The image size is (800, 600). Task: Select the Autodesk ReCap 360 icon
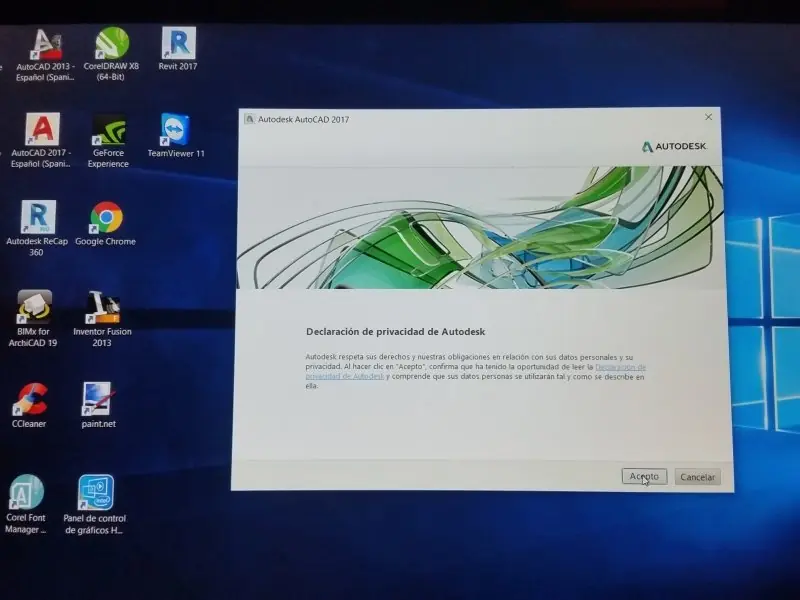[37, 229]
